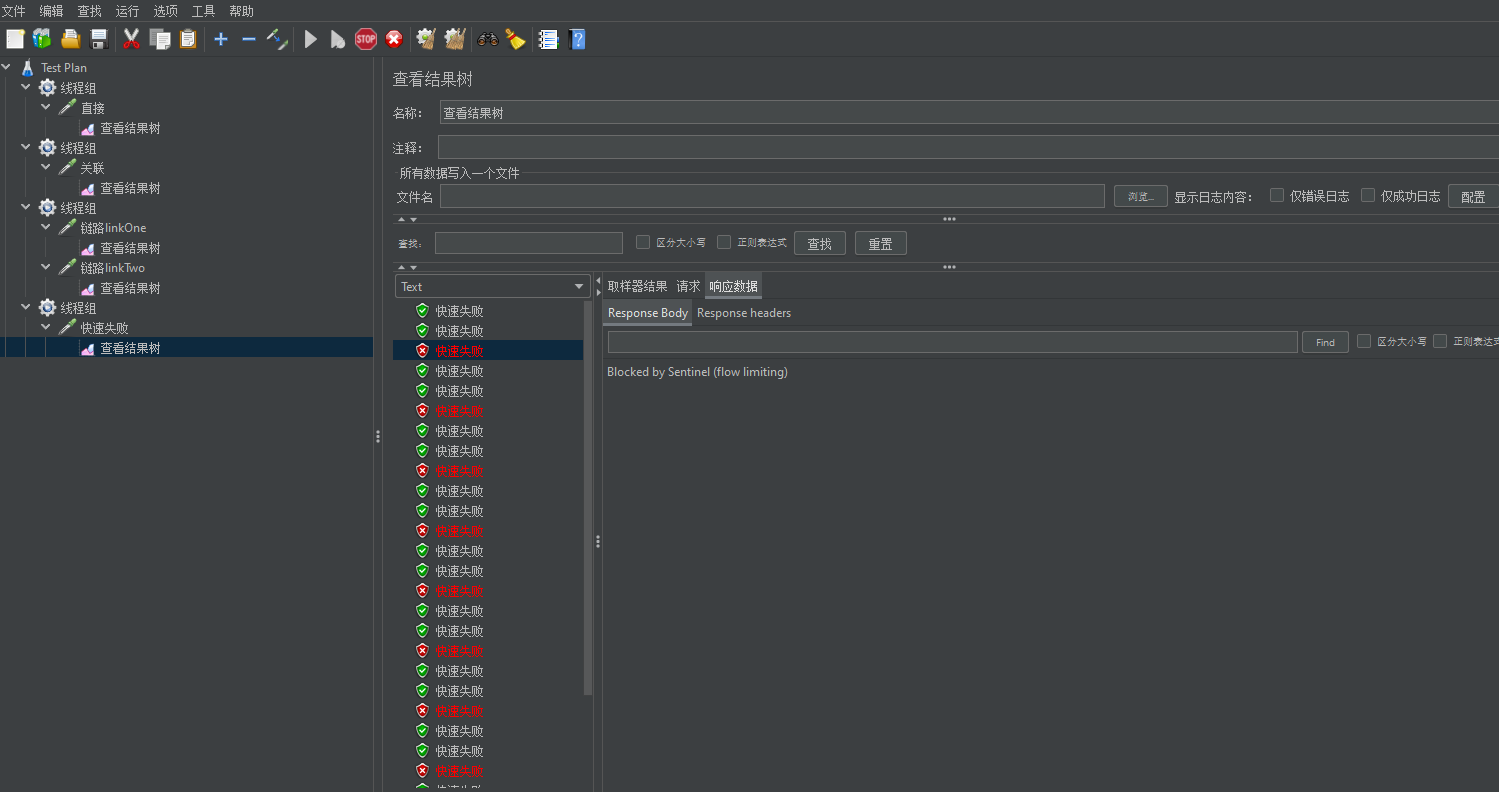Click the Cut scissors icon
Image resolution: width=1499 pixels, height=792 pixels.
pos(131,39)
